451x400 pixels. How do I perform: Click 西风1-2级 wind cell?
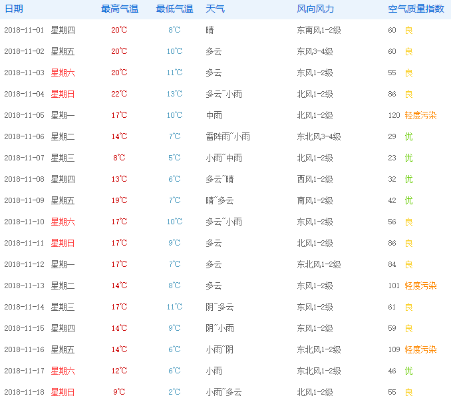coord(315,179)
